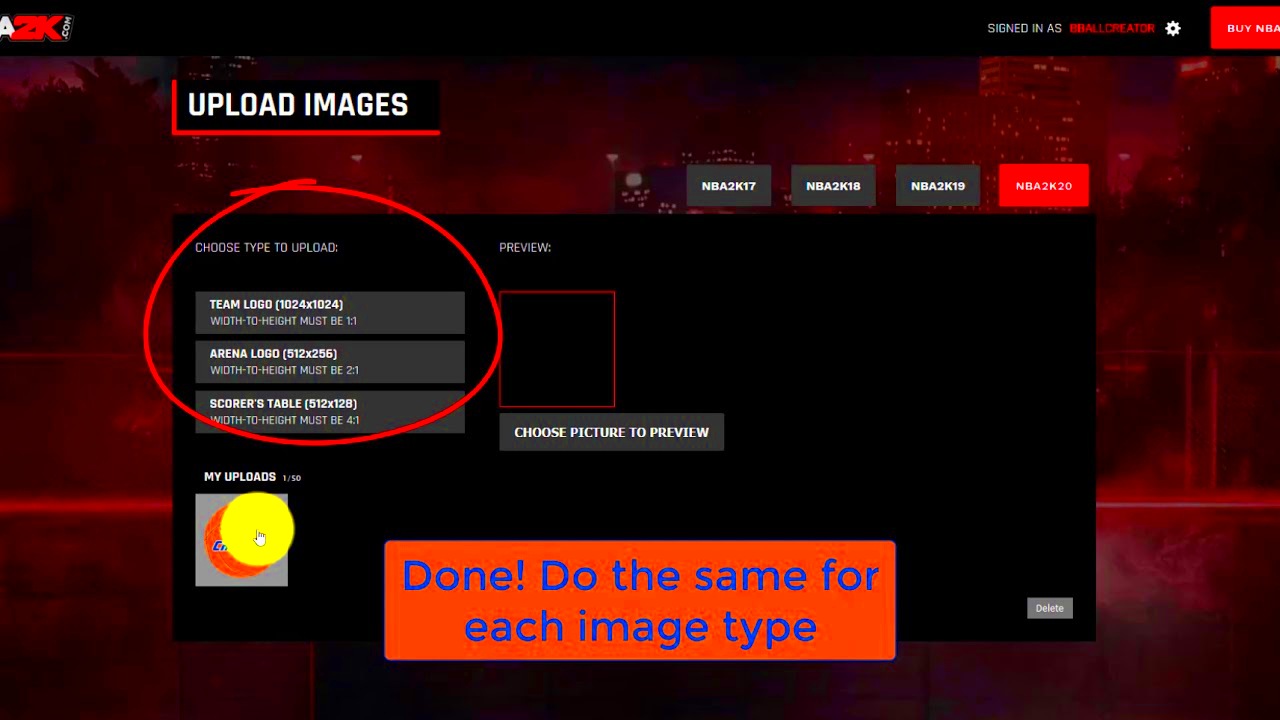This screenshot has height=720, width=1280.
Task: Click the My Uploads label
Action: [240, 477]
